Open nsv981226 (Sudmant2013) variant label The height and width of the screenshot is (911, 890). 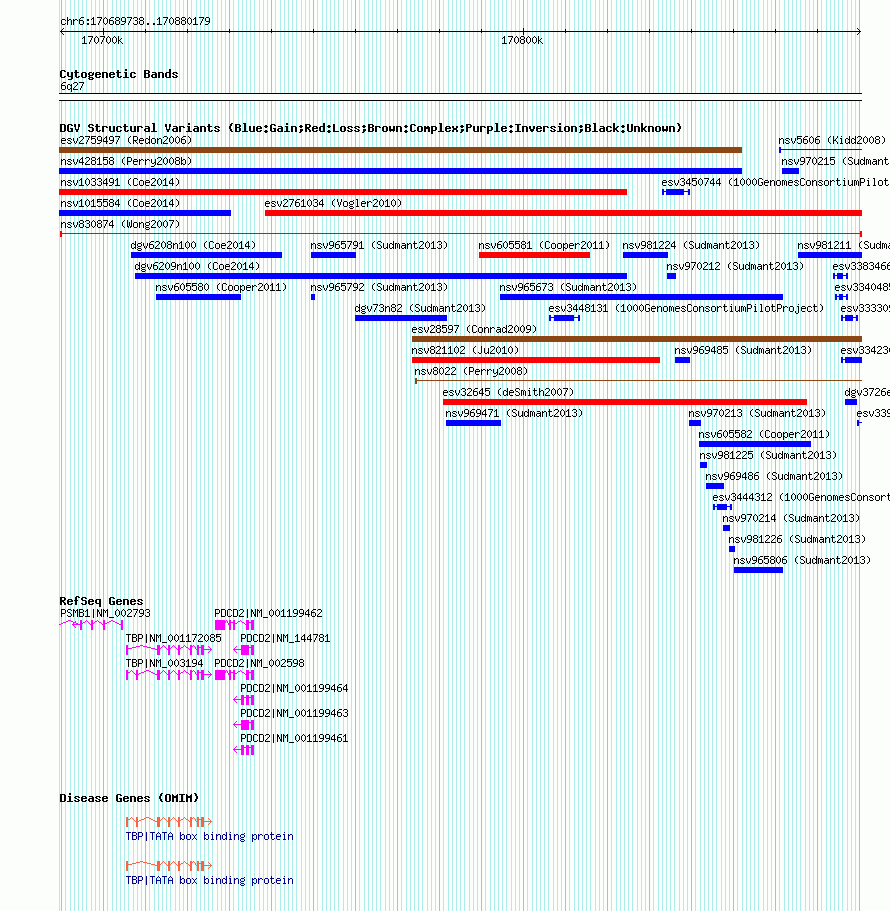pyautogui.click(x=797, y=539)
